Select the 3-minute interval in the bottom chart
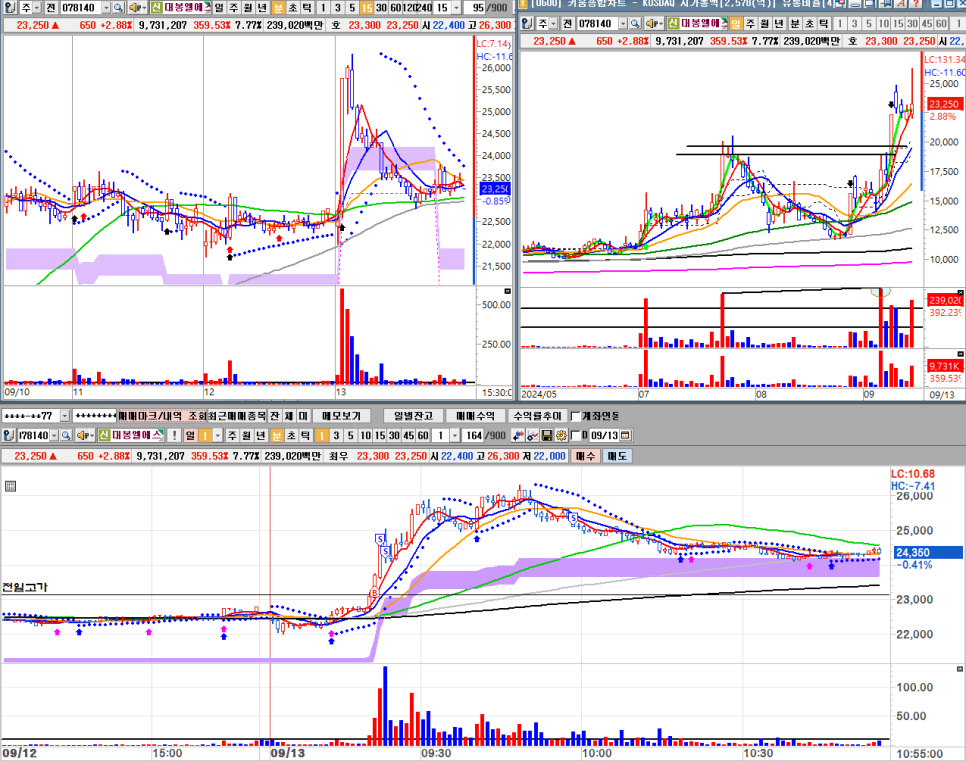The image size is (966, 761). tap(336, 436)
